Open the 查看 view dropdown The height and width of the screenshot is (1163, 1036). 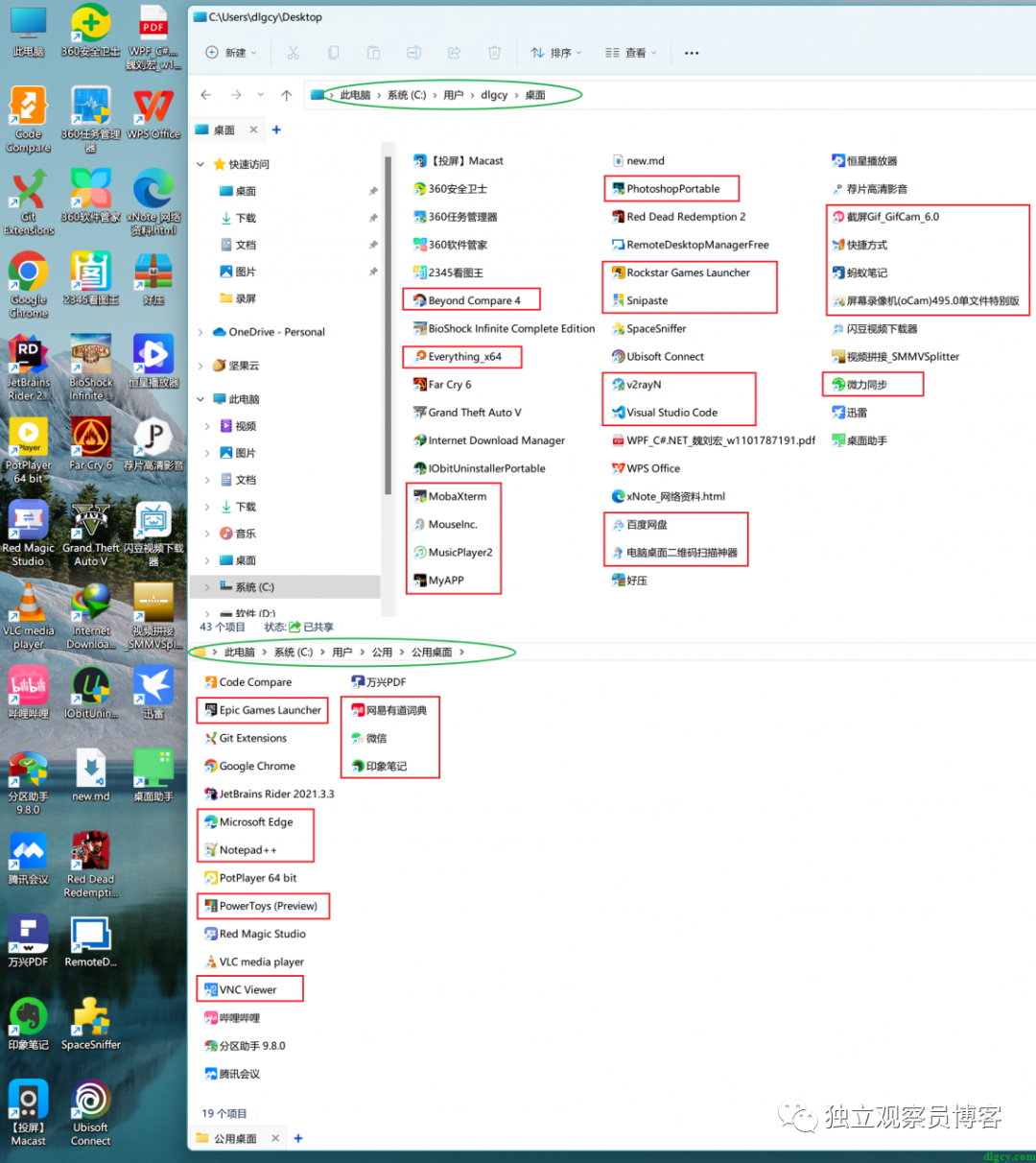click(630, 53)
